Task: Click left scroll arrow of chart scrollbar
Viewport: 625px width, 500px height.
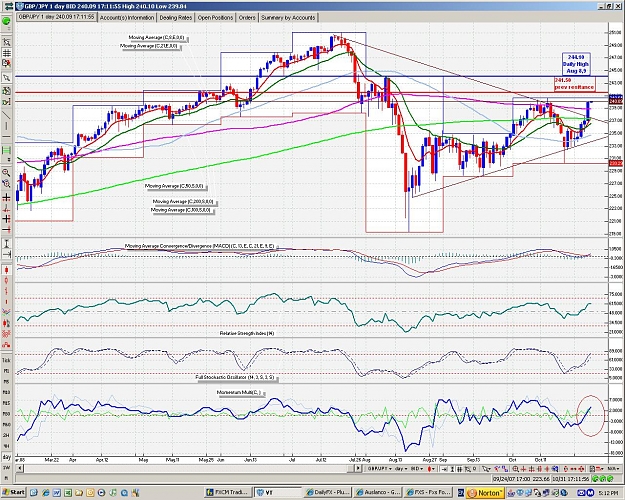Action: [18, 469]
